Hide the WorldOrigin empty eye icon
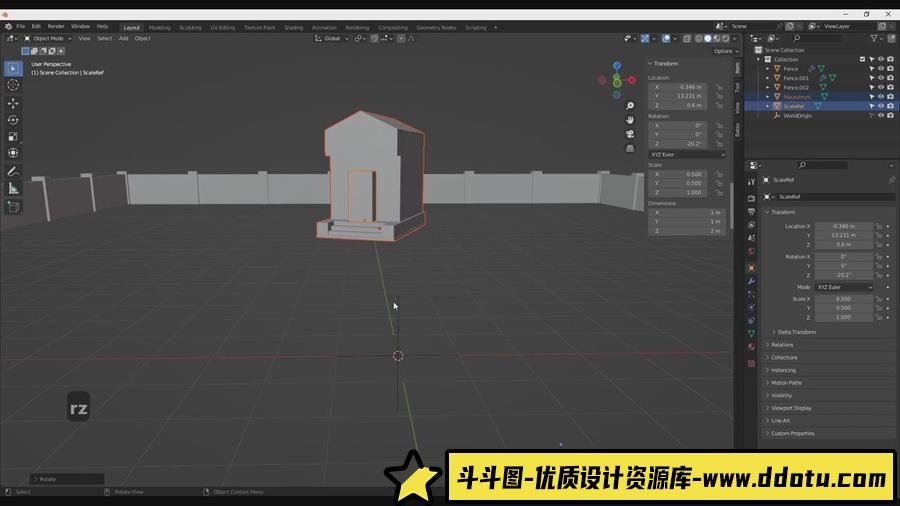This screenshot has height=506, width=900. point(881,115)
